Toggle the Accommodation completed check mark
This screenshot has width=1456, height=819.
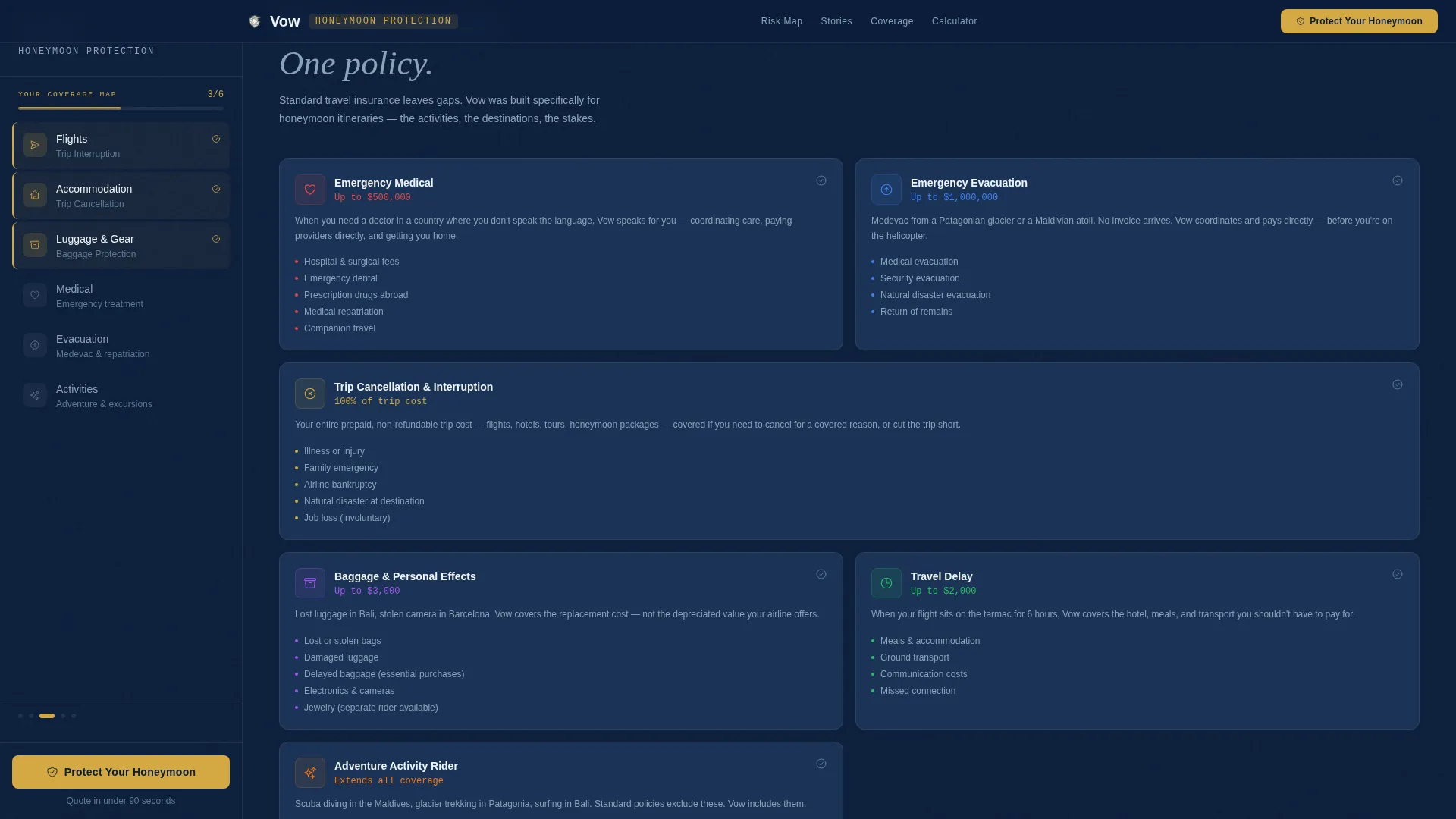[x=216, y=189]
